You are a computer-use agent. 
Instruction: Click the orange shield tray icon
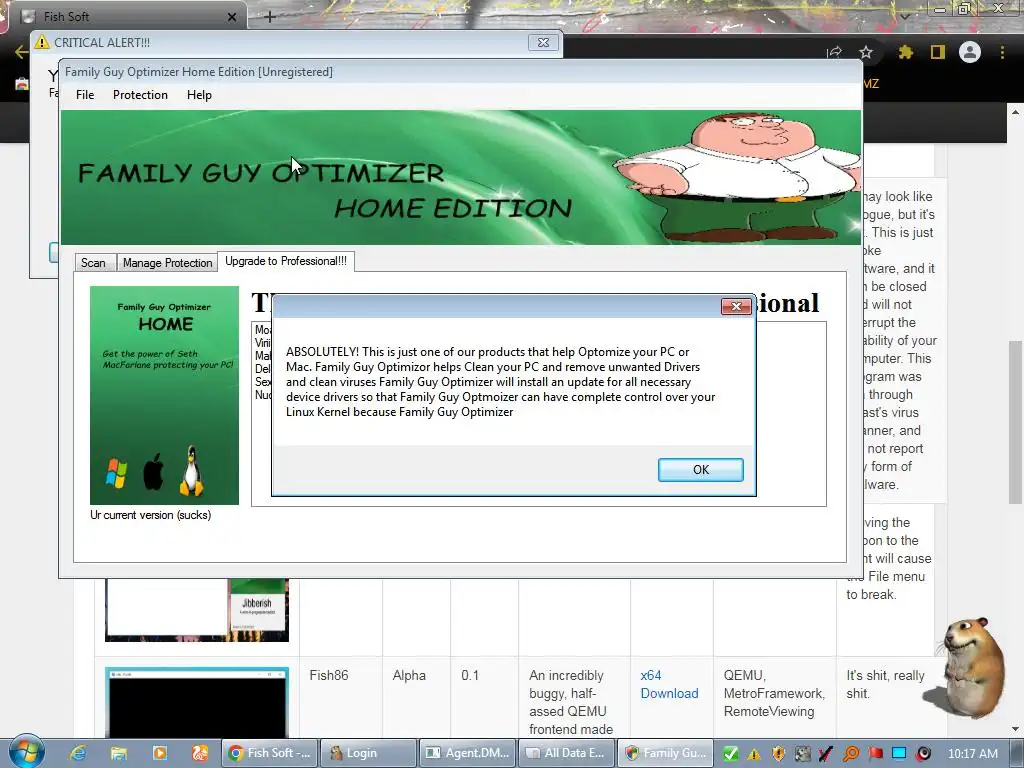778,754
